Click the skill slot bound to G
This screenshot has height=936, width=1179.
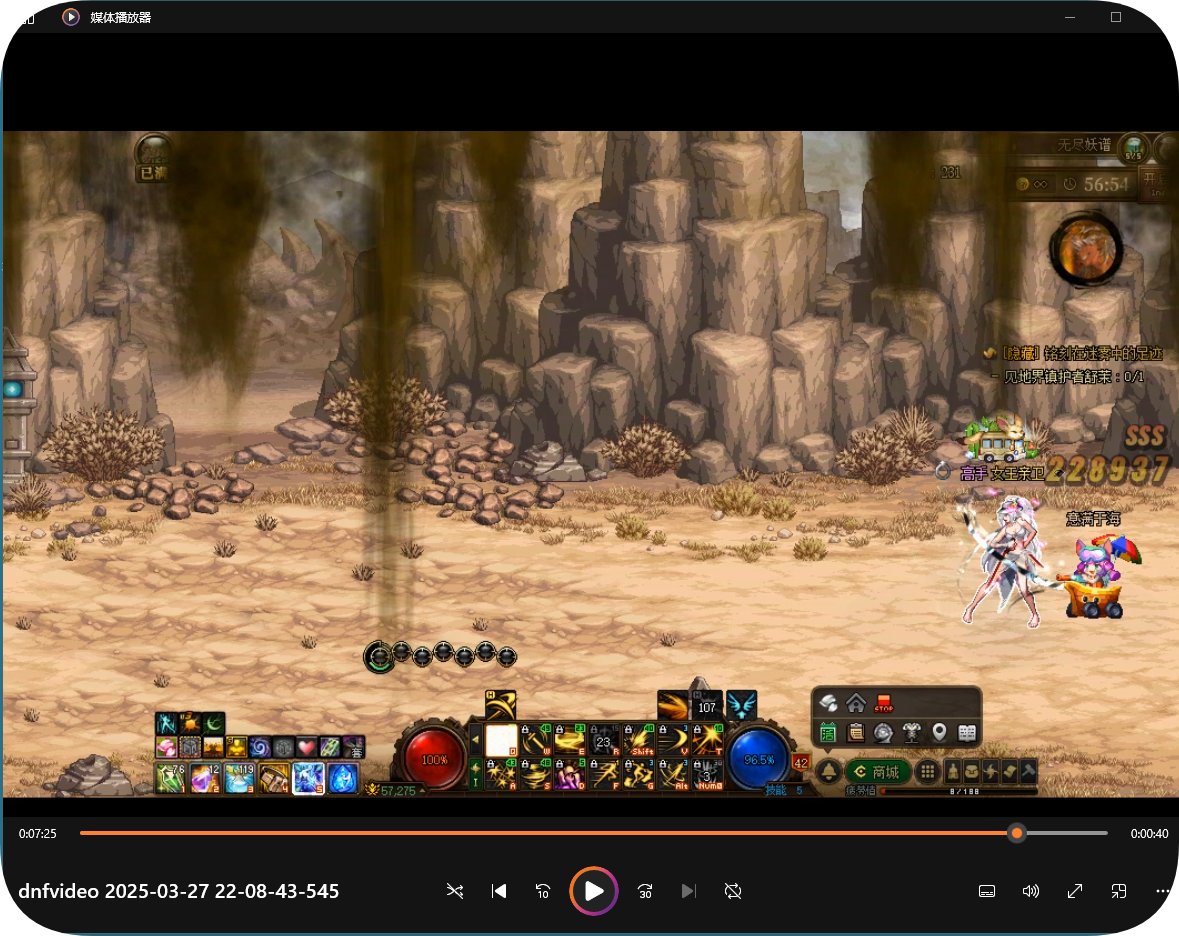coord(639,774)
